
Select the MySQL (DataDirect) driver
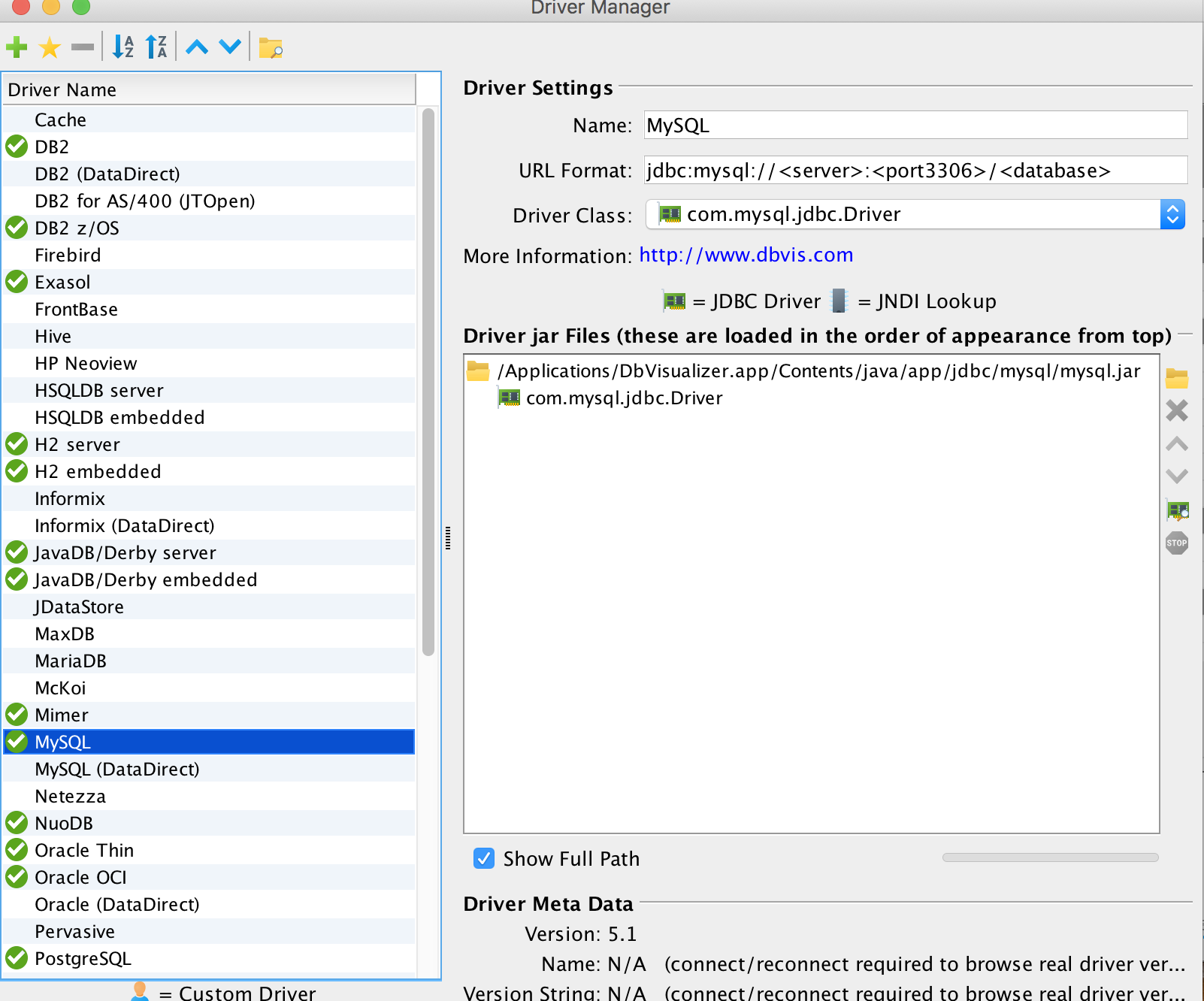(x=209, y=769)
